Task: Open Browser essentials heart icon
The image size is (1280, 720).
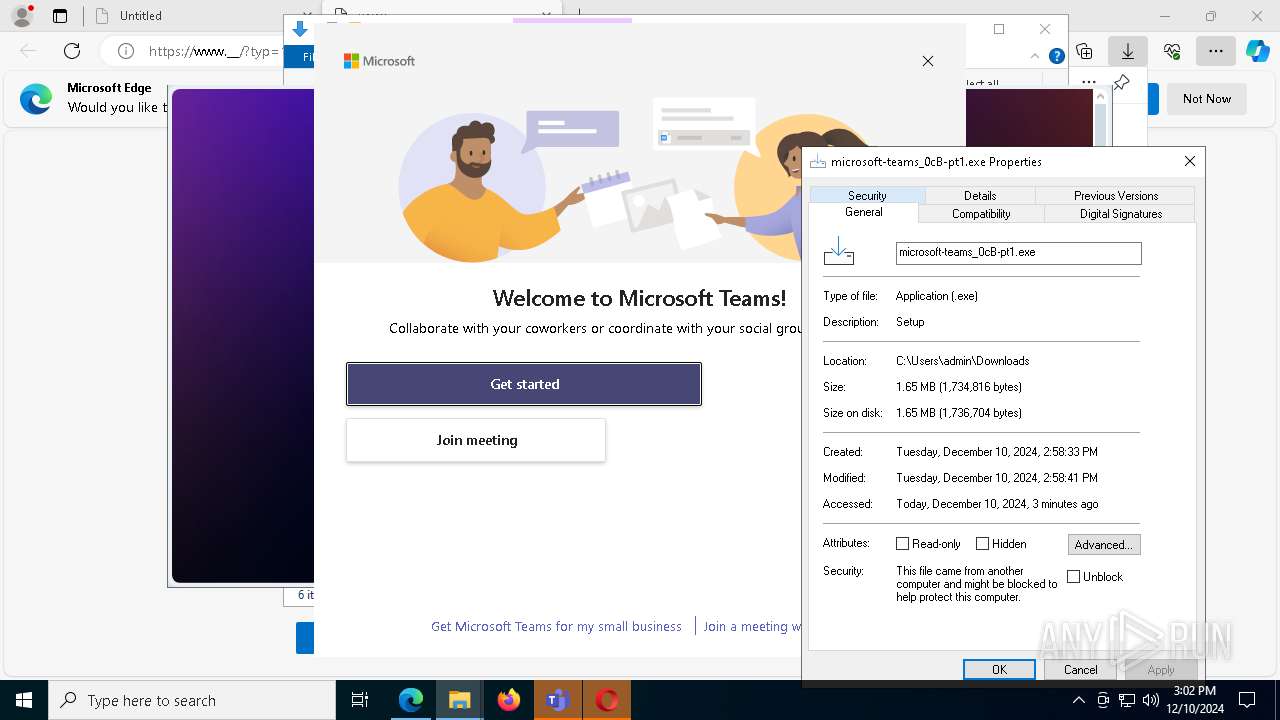Action: [x=1172, y=51]
